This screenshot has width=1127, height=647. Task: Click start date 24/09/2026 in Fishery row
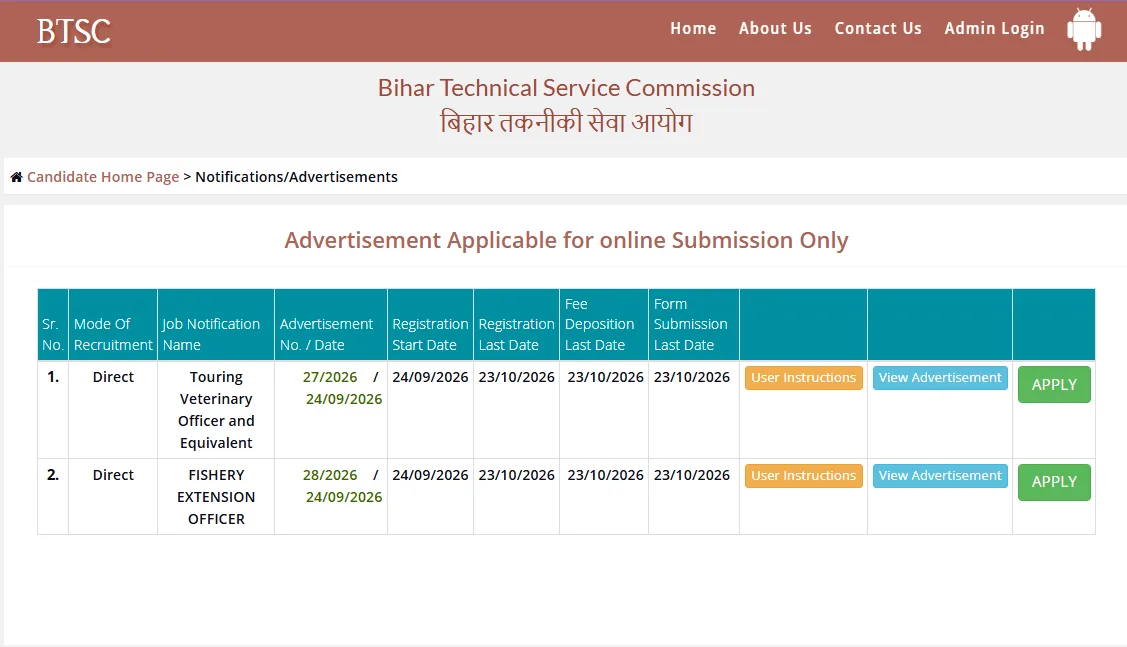[x=430, y=475]
